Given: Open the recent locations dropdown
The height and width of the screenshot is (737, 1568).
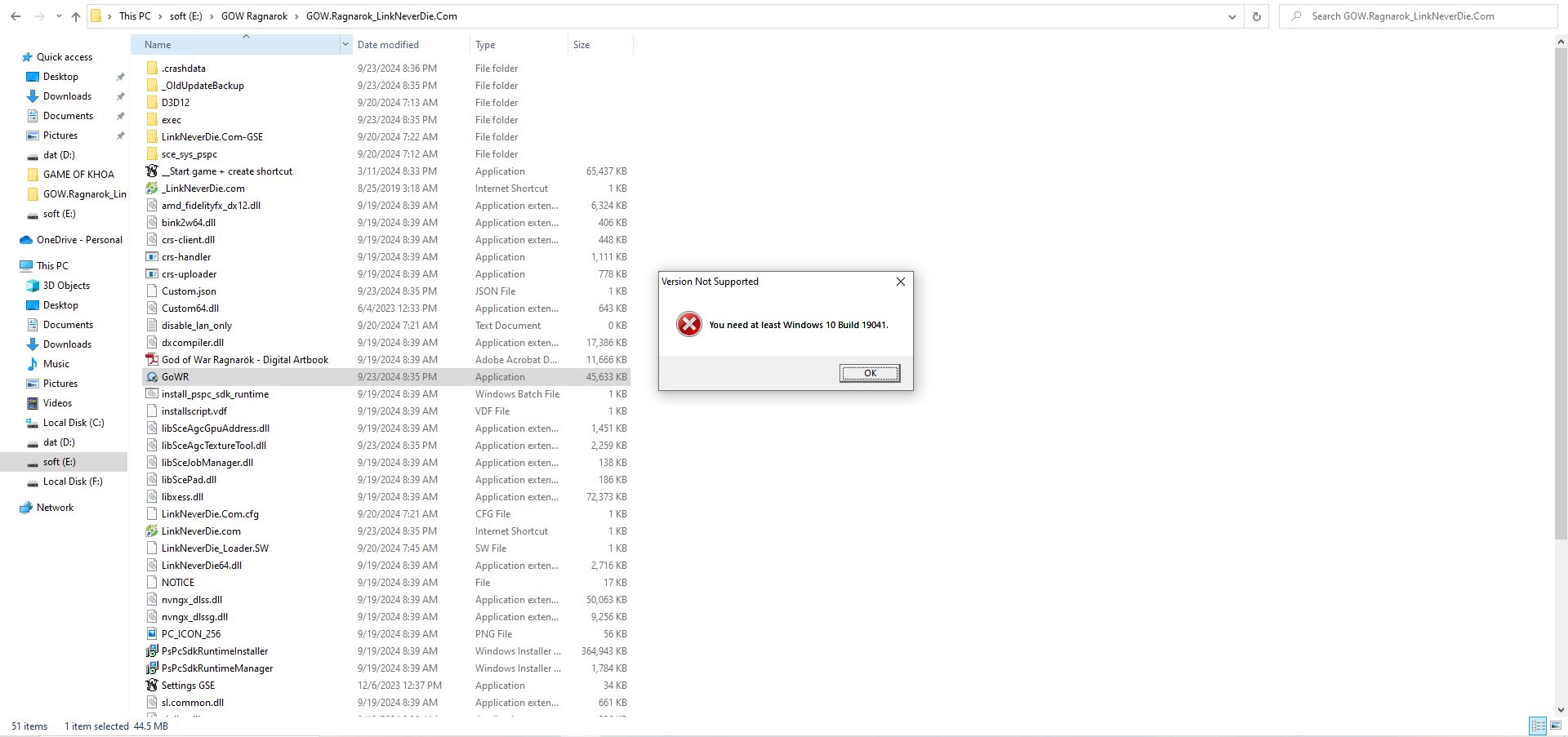Looking at the screenshot, I should [58, 16].
